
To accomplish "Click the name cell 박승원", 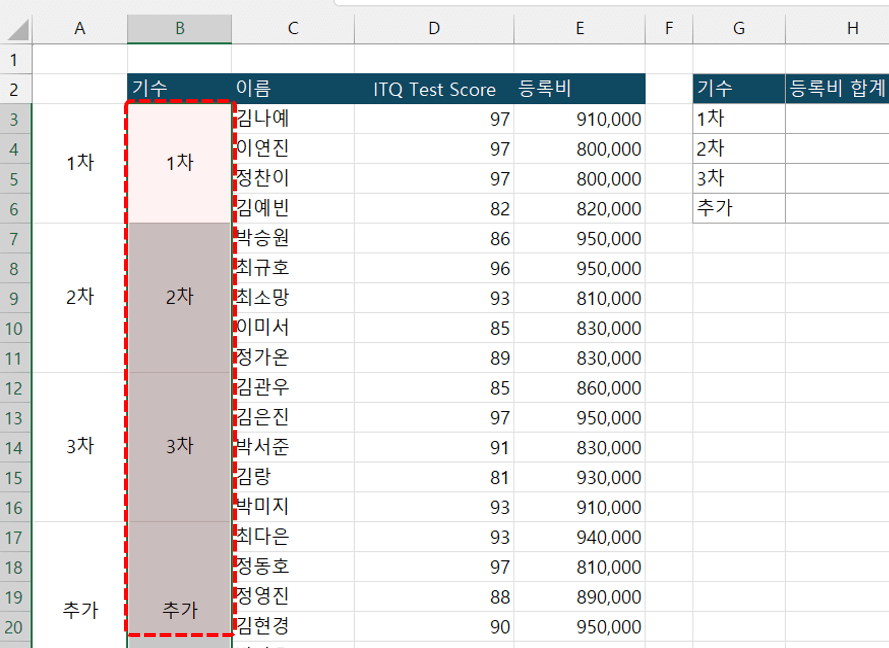I will [x=293, y=239].
